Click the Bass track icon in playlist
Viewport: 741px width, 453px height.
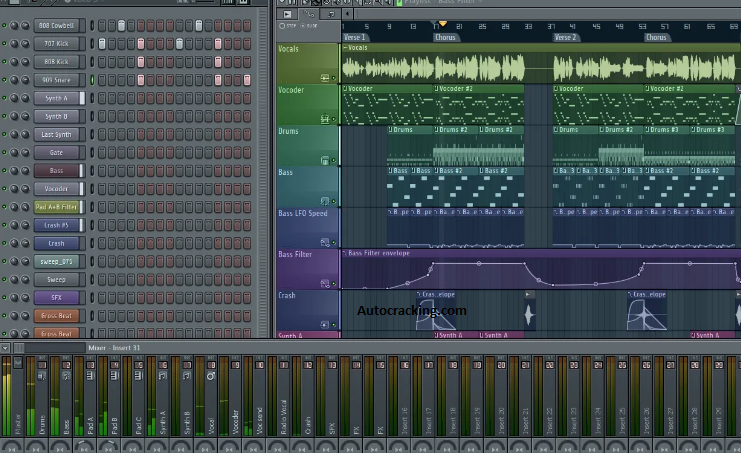click(x=325, y=201)
